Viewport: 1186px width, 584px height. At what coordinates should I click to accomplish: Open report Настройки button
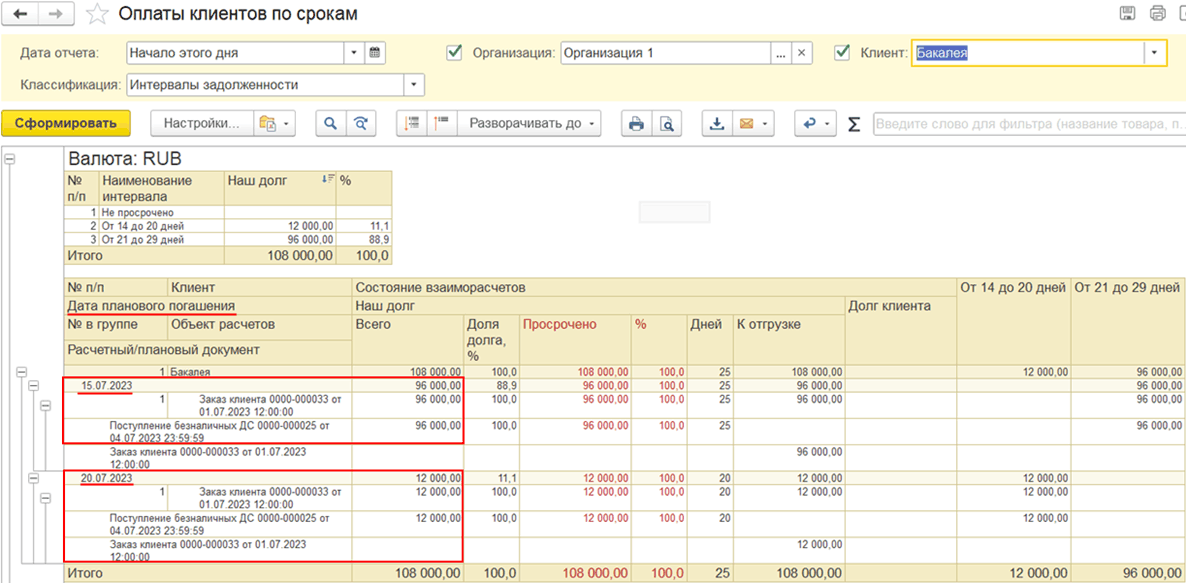202,124
